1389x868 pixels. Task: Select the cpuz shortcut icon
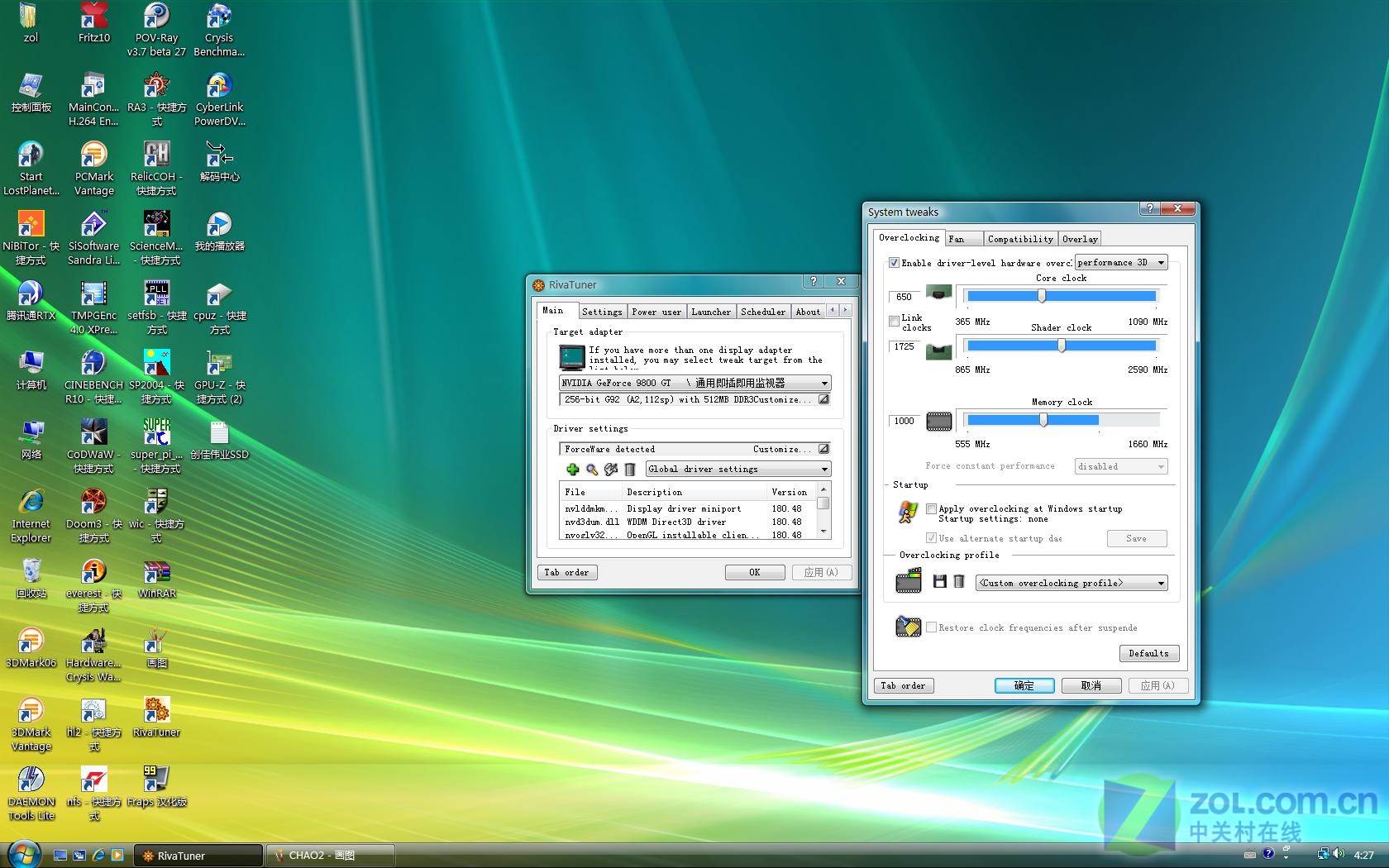coord(219,308)
